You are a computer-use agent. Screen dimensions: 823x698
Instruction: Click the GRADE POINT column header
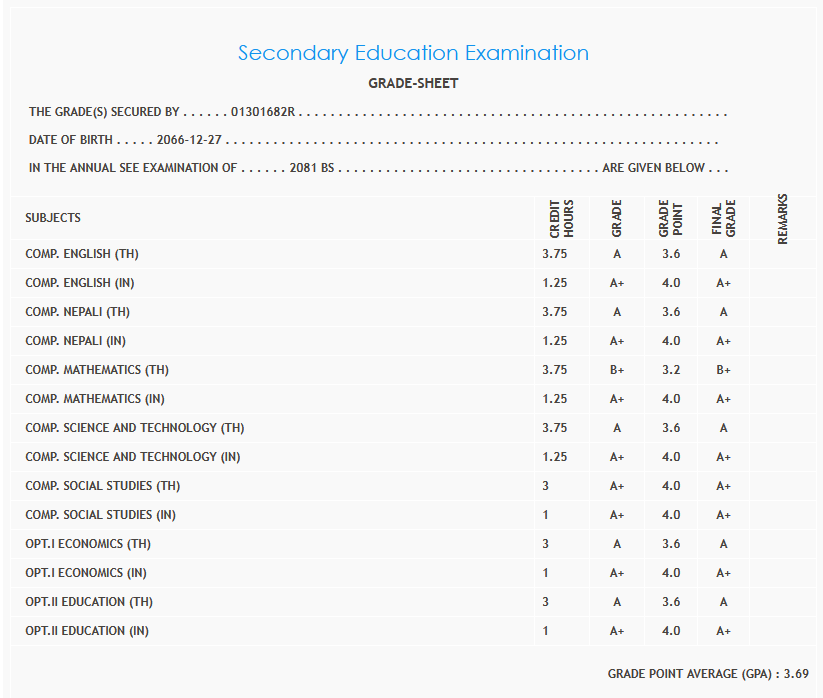[670, 218]
